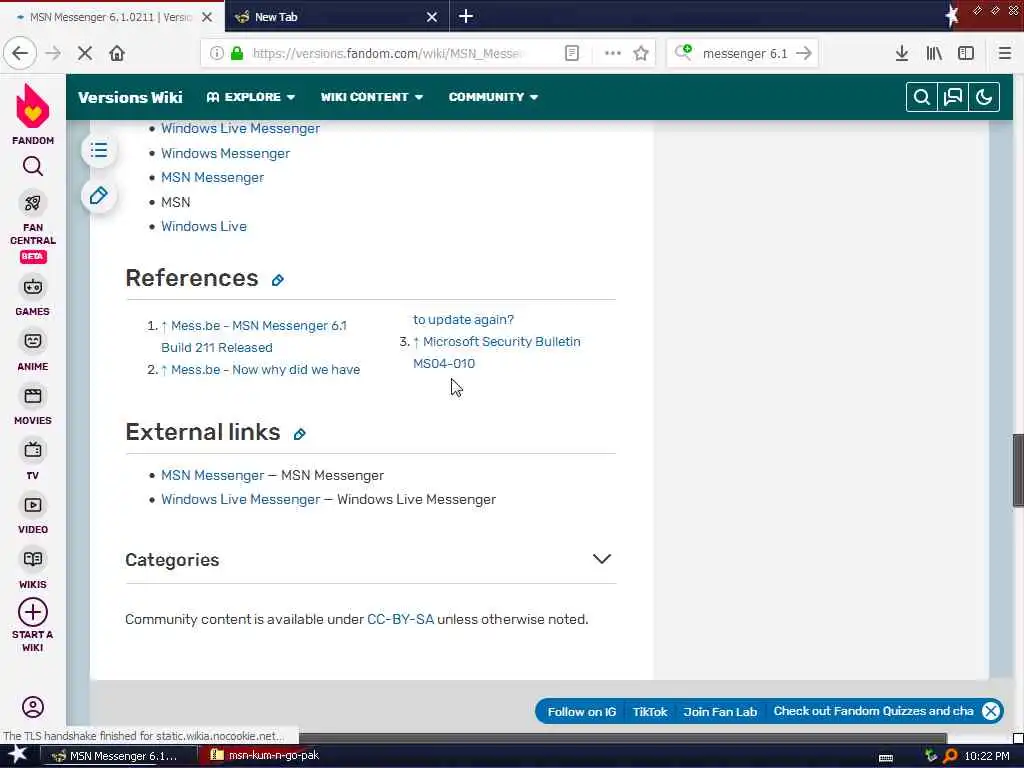This screenshot has width=1024, height=768.
Task: Edit the External links section
Action: (299, 434)
